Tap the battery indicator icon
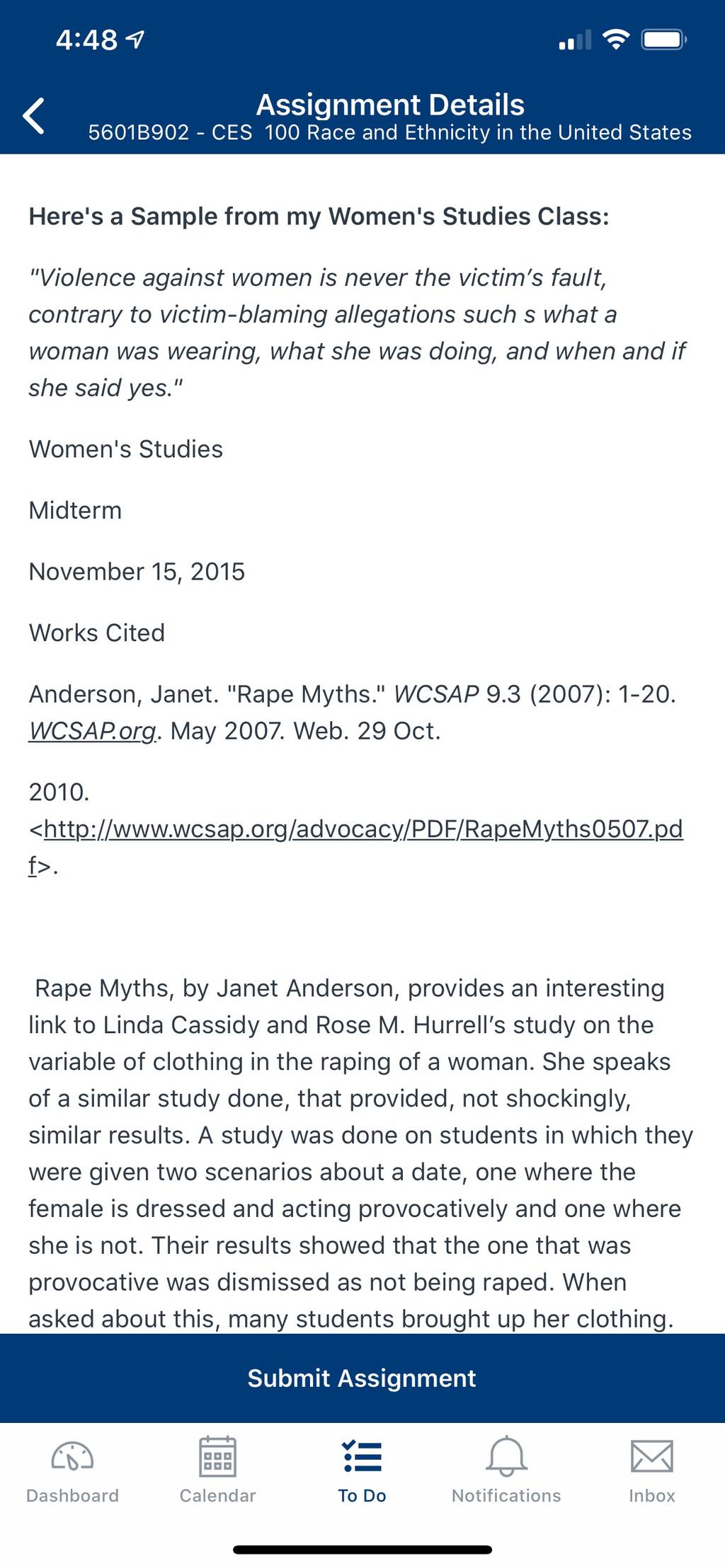Viewport: 725px width, 1568px height. [663, 39]
